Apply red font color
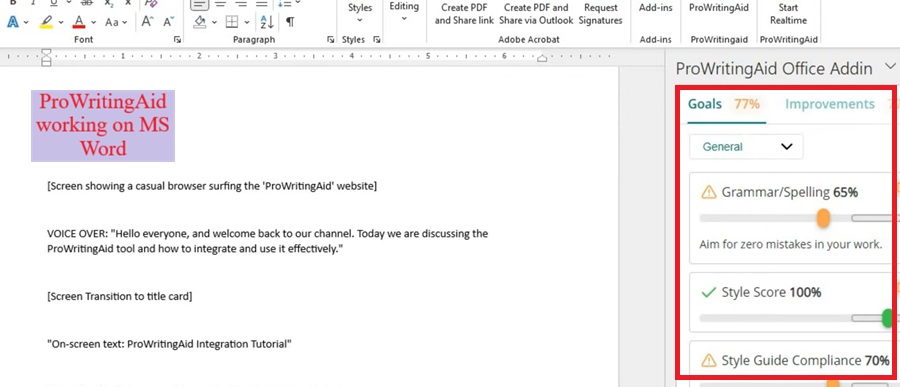 79,22
